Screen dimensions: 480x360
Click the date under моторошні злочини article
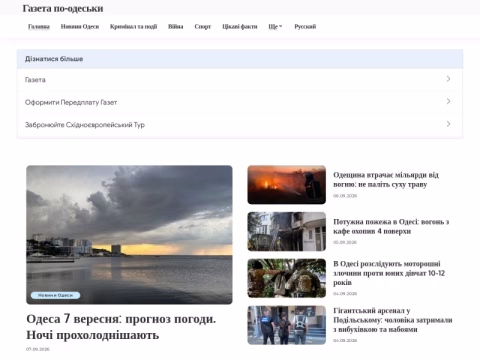coord(345,294)
